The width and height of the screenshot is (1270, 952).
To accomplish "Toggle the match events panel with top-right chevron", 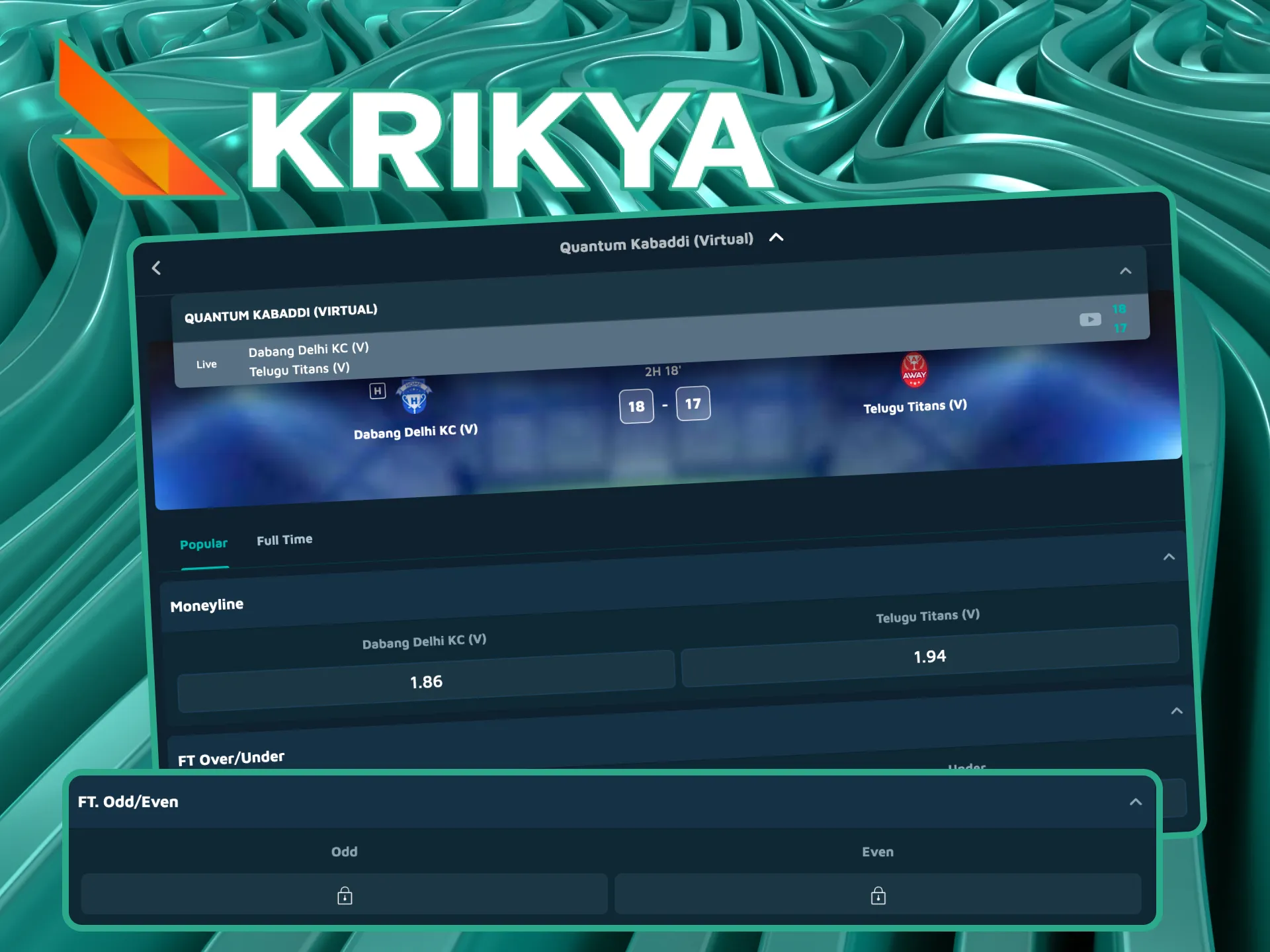I will tap(1124, 270).
